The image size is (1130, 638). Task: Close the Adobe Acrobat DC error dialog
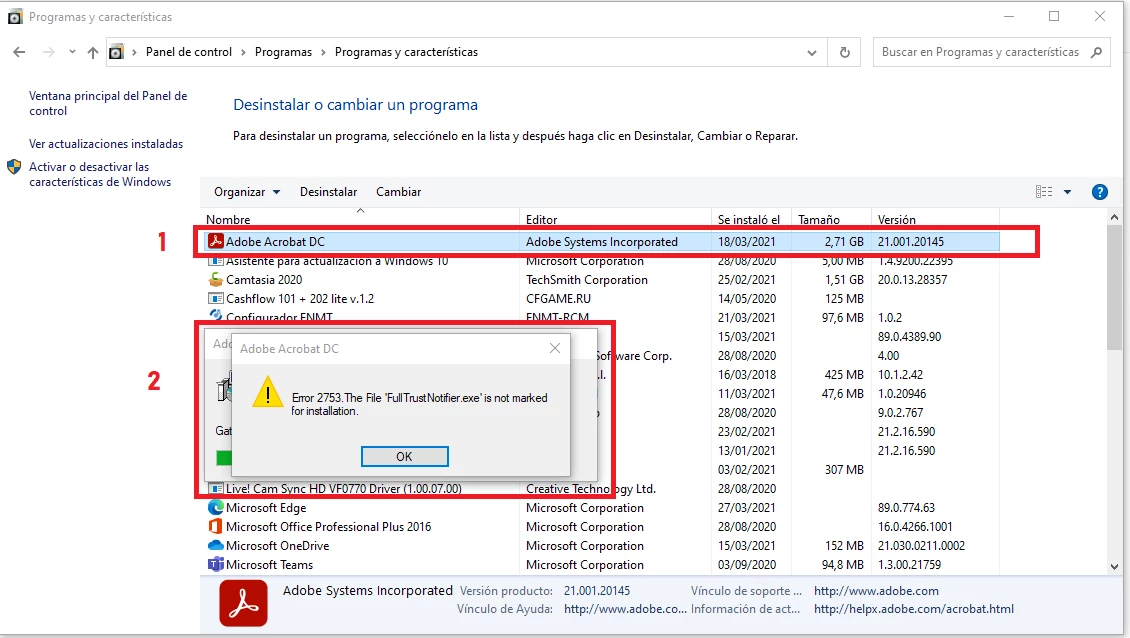(x=555, y=348)
